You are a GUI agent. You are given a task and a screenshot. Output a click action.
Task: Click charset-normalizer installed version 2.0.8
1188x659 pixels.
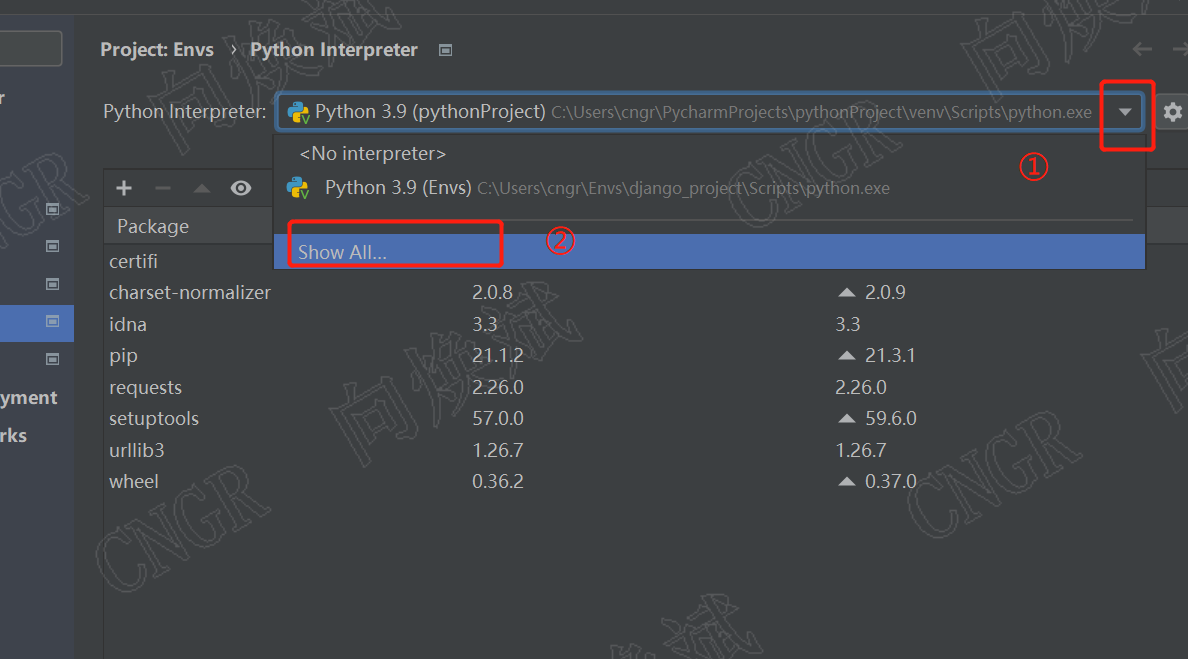click(492, 292)
